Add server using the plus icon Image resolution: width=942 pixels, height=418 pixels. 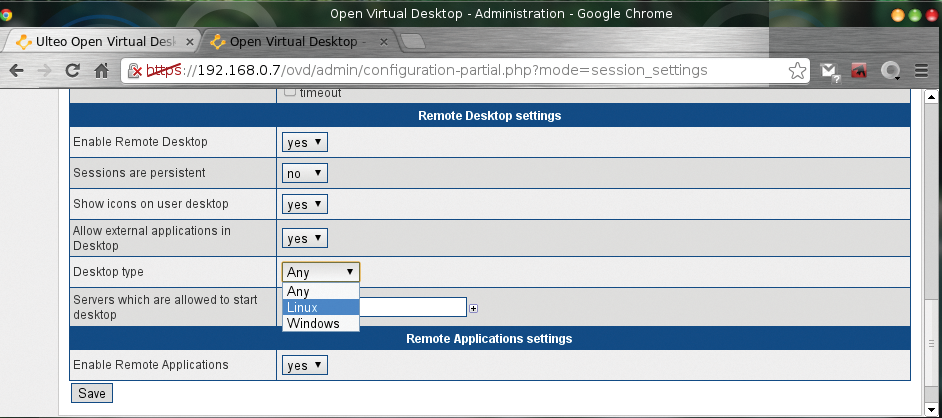click(474, 308)
